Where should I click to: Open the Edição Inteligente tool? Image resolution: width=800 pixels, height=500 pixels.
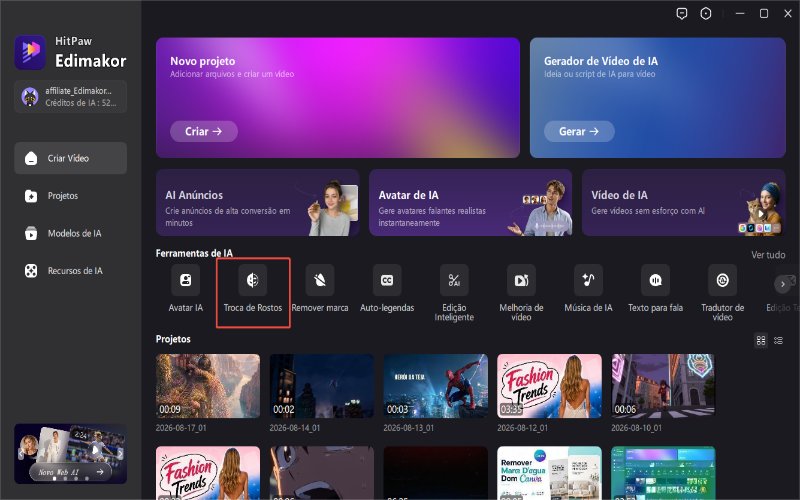[454, 293]
